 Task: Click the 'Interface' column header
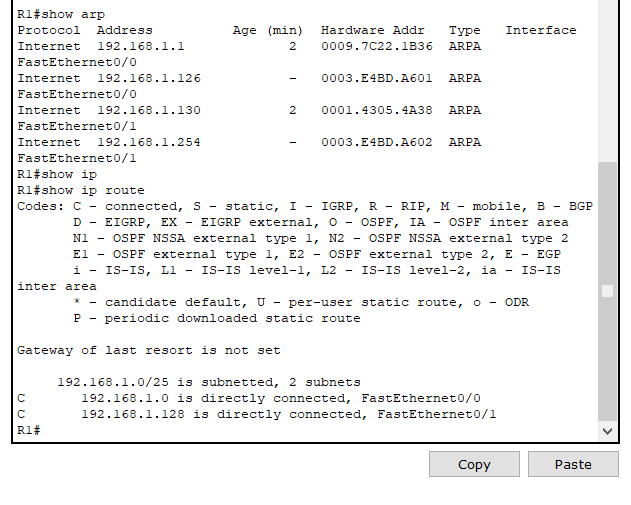(x=541, y=30)
